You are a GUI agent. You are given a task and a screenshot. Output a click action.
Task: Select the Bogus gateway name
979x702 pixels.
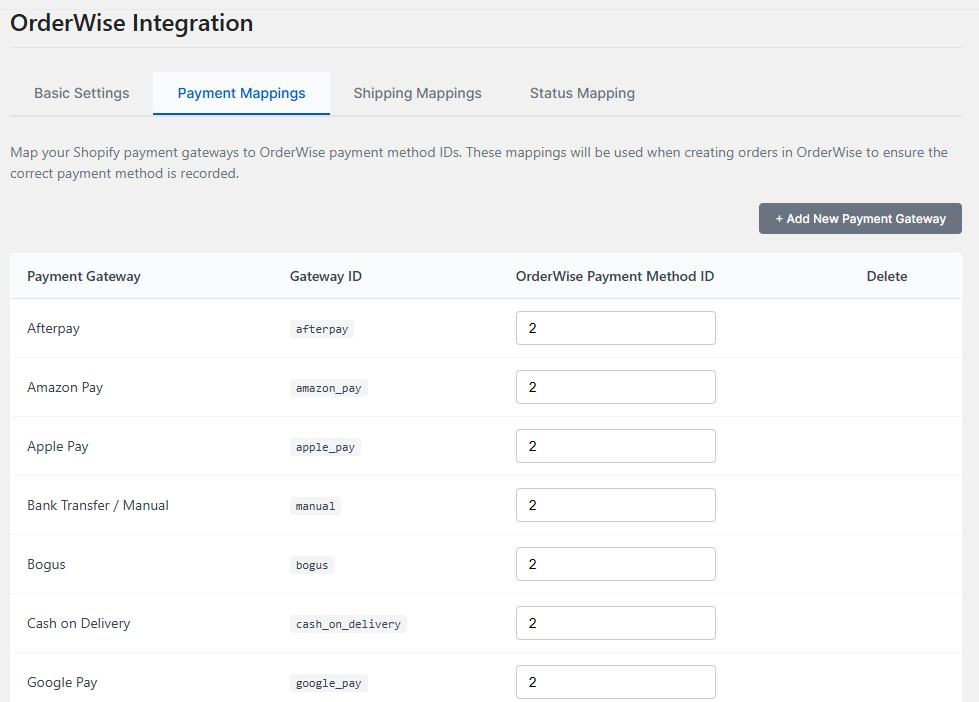pos(46,565)
